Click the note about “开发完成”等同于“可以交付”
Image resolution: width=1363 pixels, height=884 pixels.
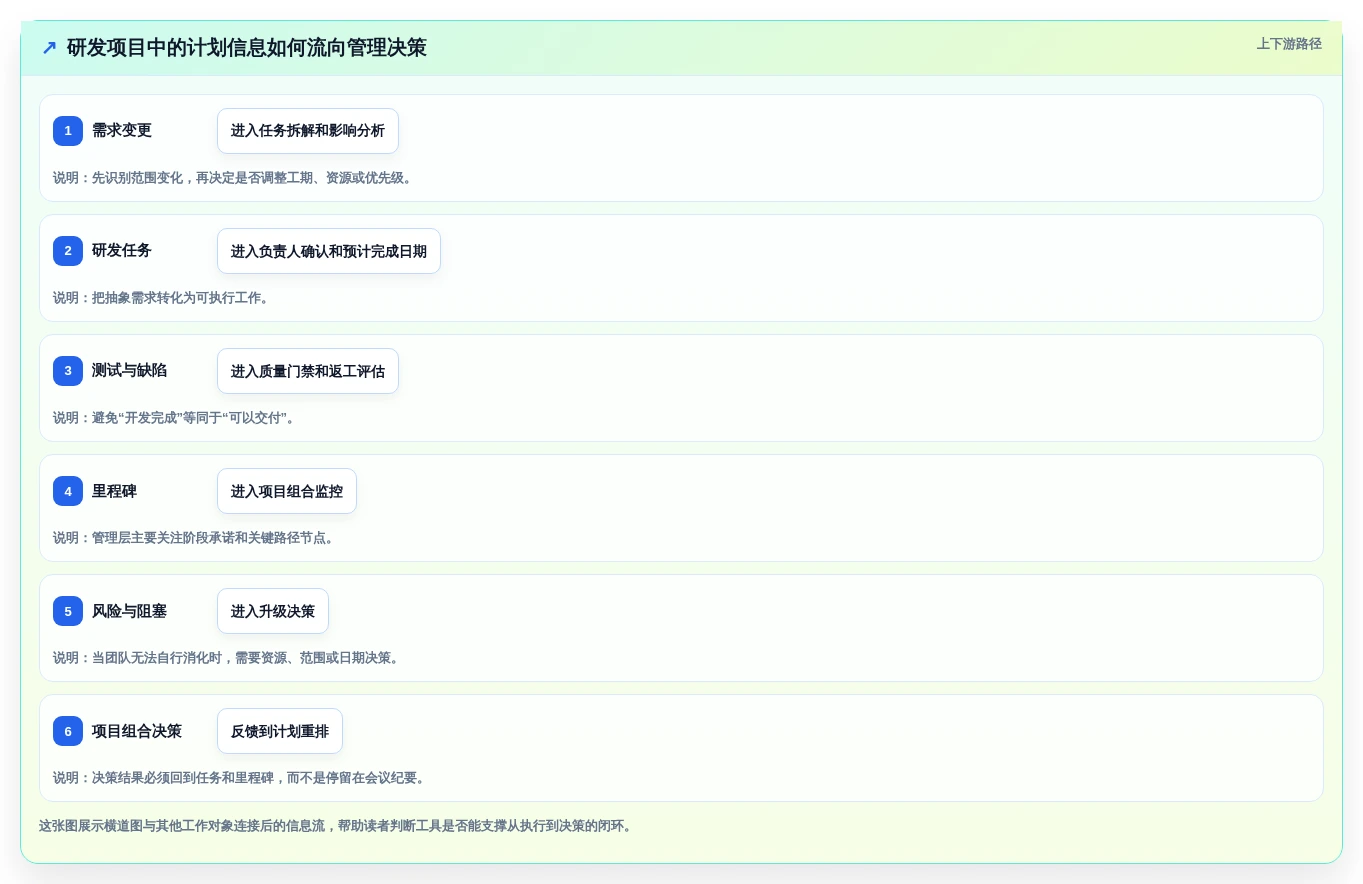(174, 418)
